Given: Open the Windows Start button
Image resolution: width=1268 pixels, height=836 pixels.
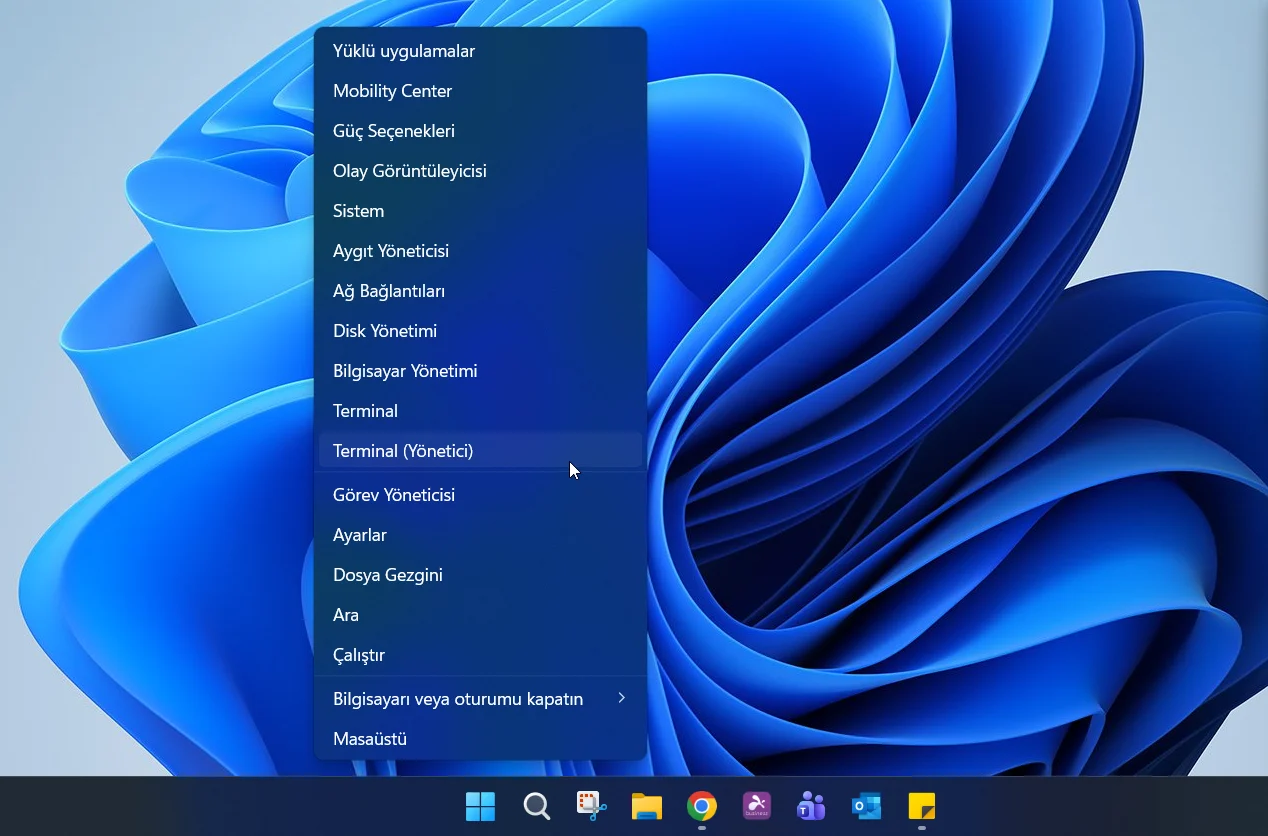Looking at the screenshot, I should pos(481,806).
